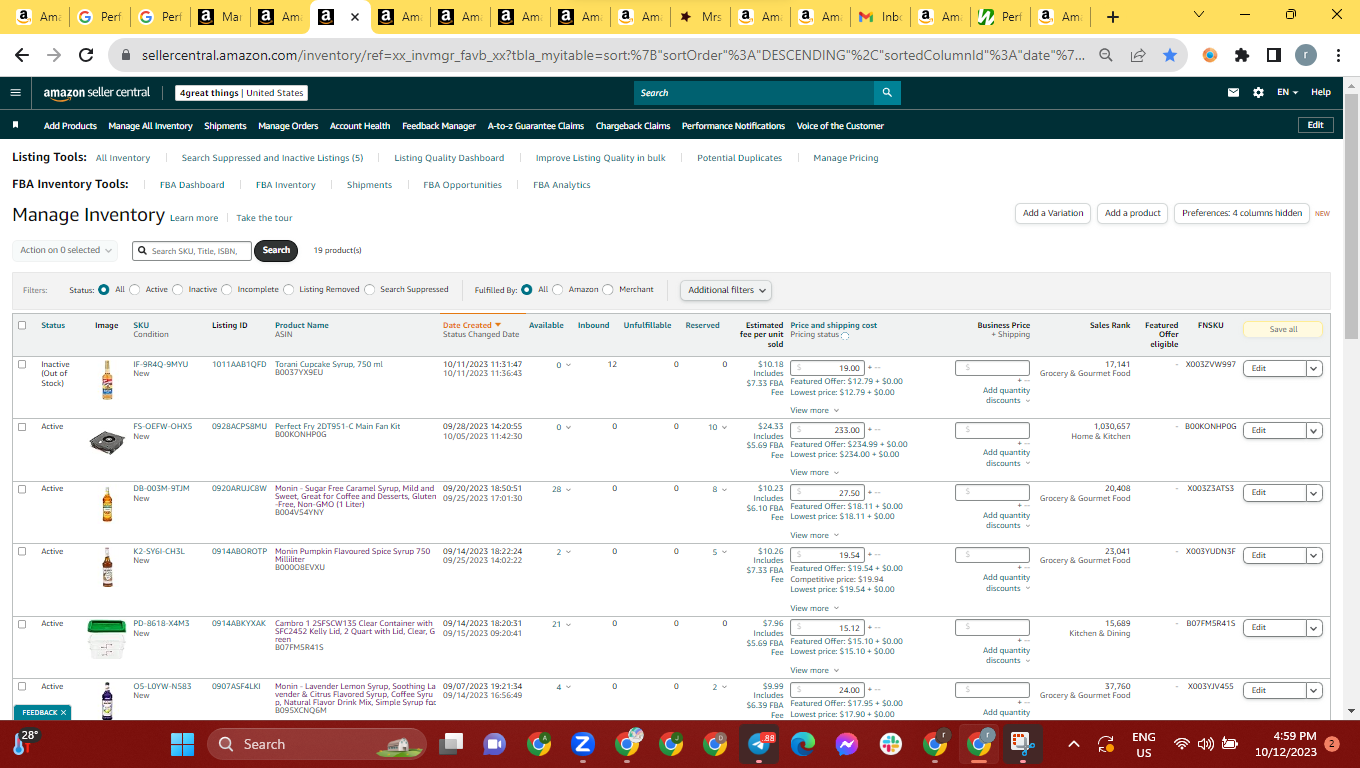This screenshot has height=768, width=1360.
Task: Open the Chrome extensions puzzle icon
Action: [1242, 56]
